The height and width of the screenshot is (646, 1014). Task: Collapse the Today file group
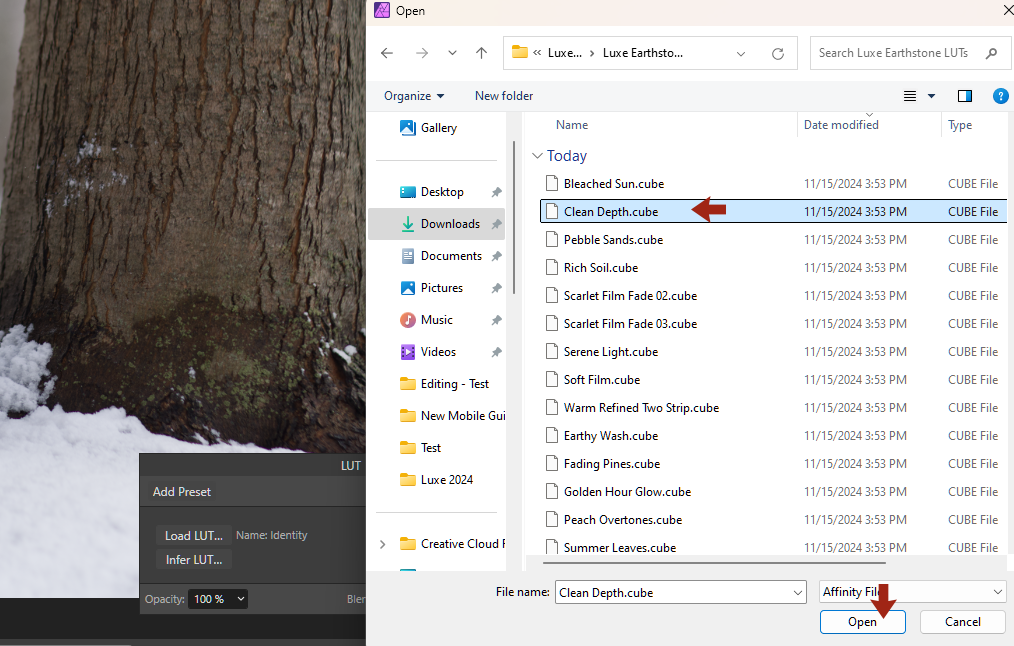point(538,156)
